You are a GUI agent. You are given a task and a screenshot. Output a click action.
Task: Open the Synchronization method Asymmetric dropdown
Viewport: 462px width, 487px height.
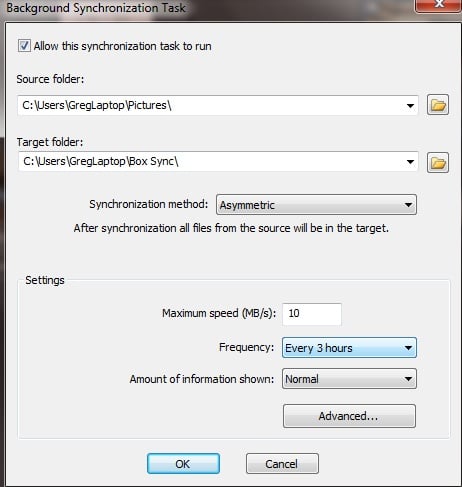coord(316,205)
